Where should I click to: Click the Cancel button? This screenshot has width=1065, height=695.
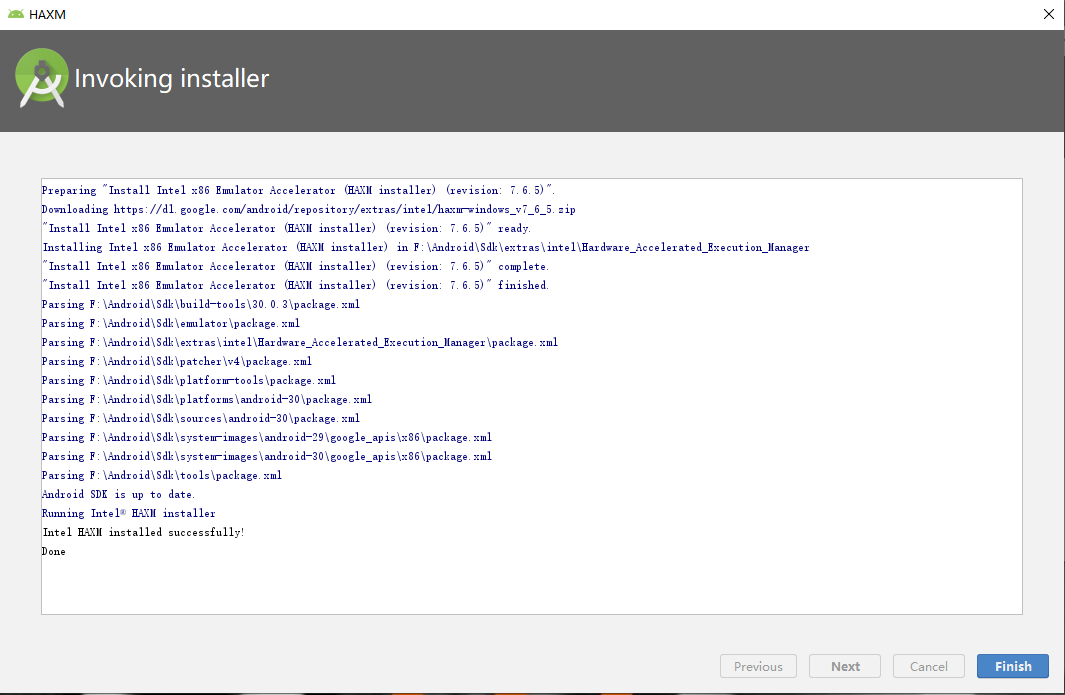tap(928, 666)
